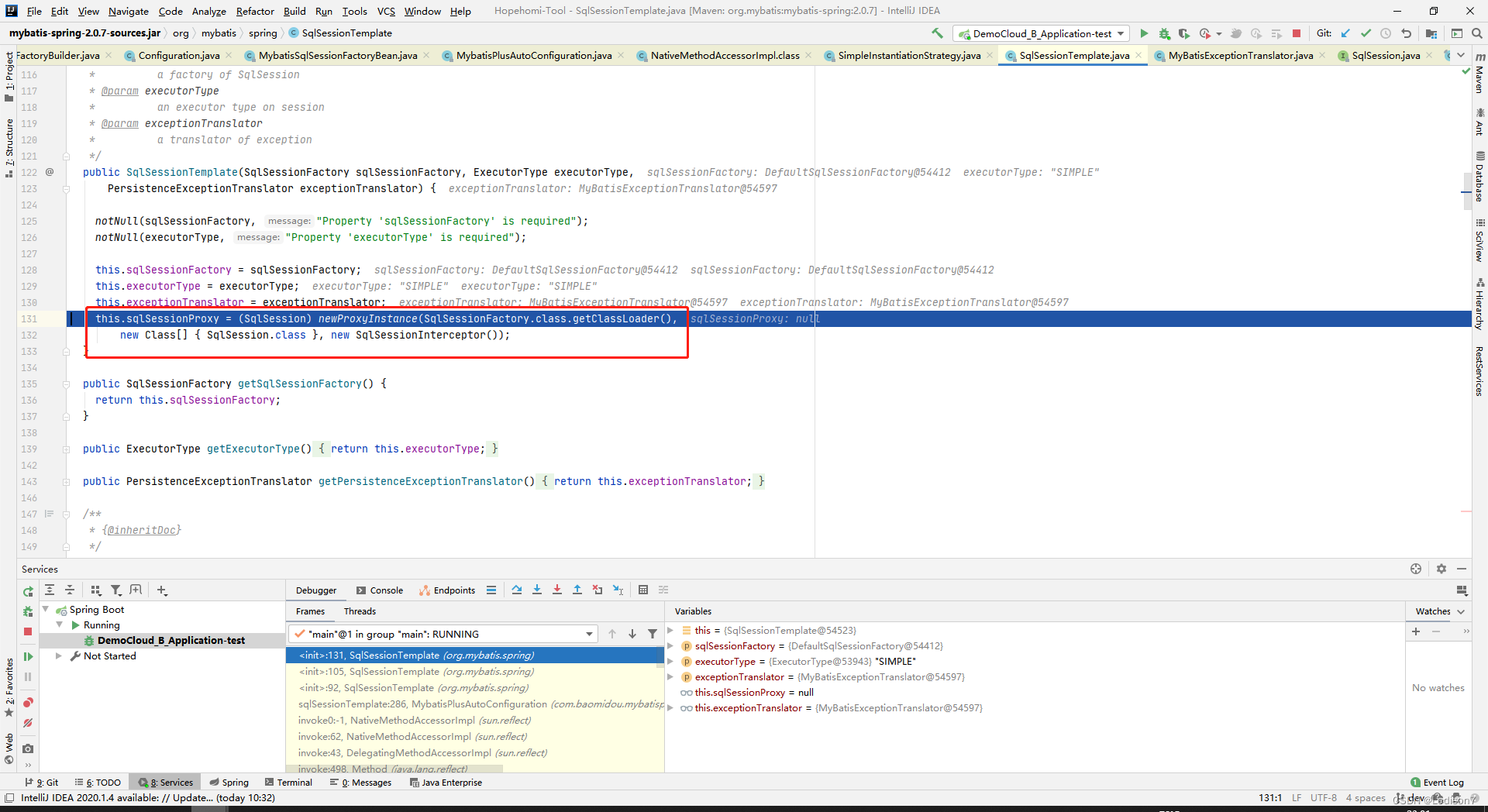Image resolution: width=1488 pixels, height=812 pixels.
Task: Toggle Group By icon in Services toolbar
Action: 96,590
